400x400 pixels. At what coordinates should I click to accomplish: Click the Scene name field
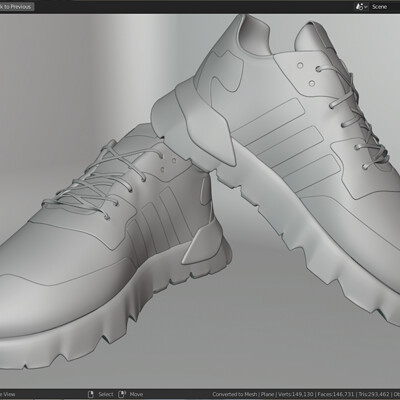[x=384, y=7]
